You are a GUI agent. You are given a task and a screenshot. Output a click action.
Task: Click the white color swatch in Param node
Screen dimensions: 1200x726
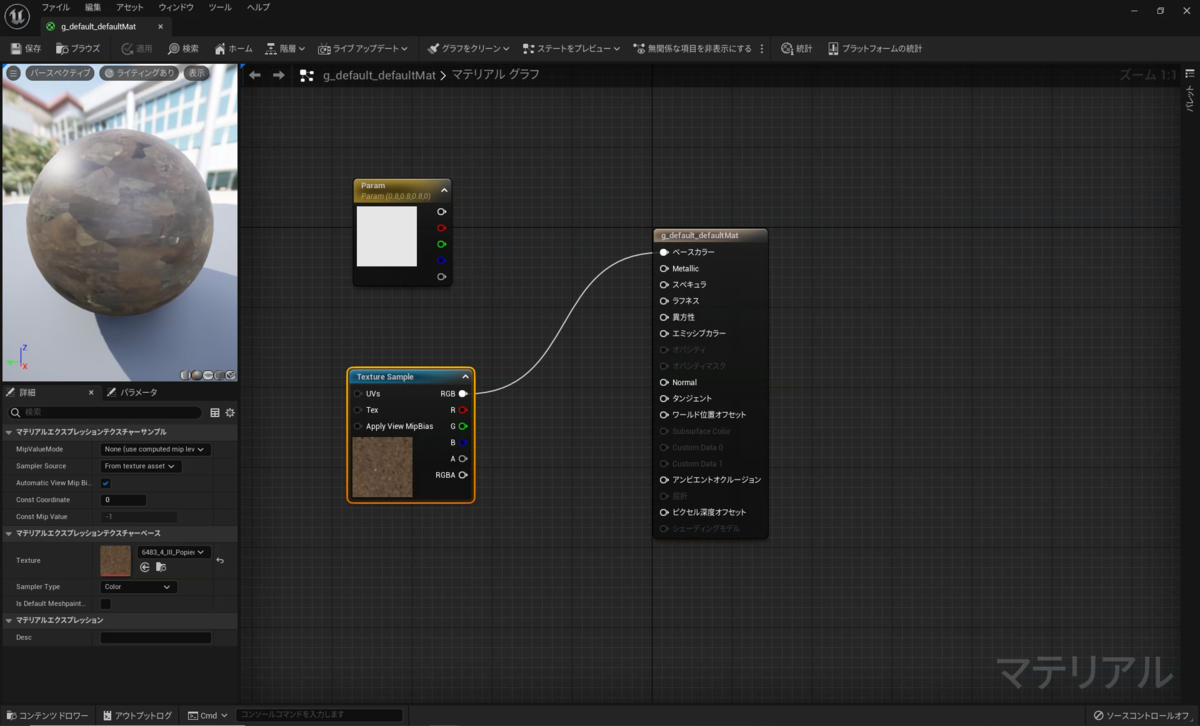point(387,237)
